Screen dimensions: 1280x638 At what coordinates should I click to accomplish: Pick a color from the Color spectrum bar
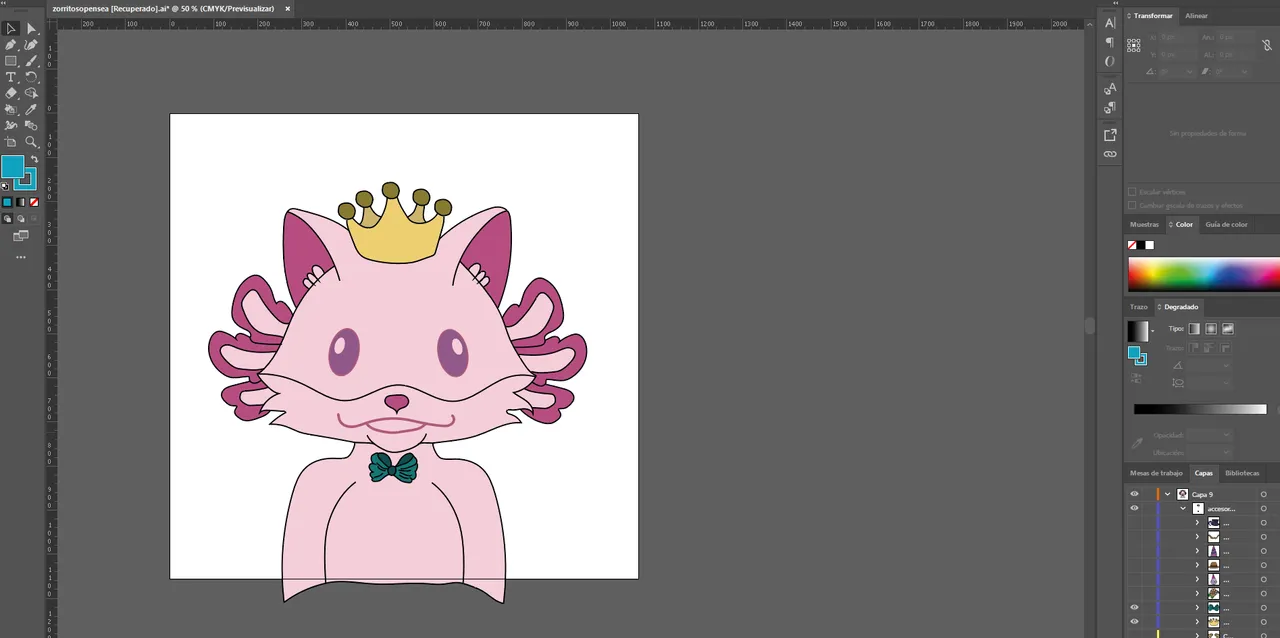click(x=1203, y=273)
